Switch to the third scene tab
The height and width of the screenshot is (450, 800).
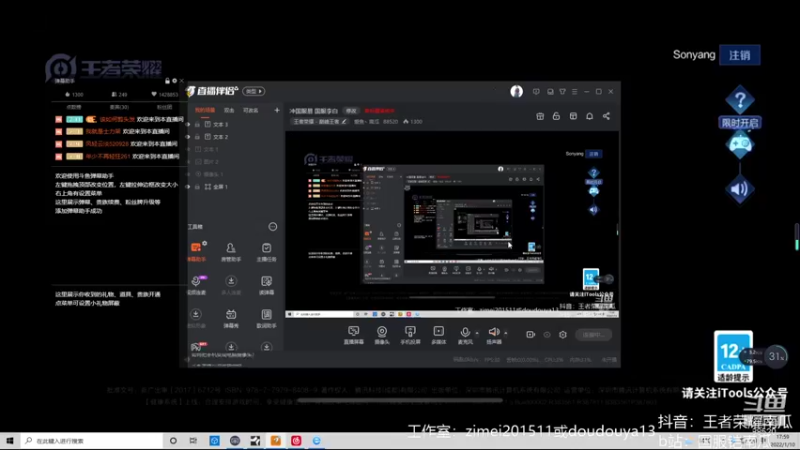251,110
